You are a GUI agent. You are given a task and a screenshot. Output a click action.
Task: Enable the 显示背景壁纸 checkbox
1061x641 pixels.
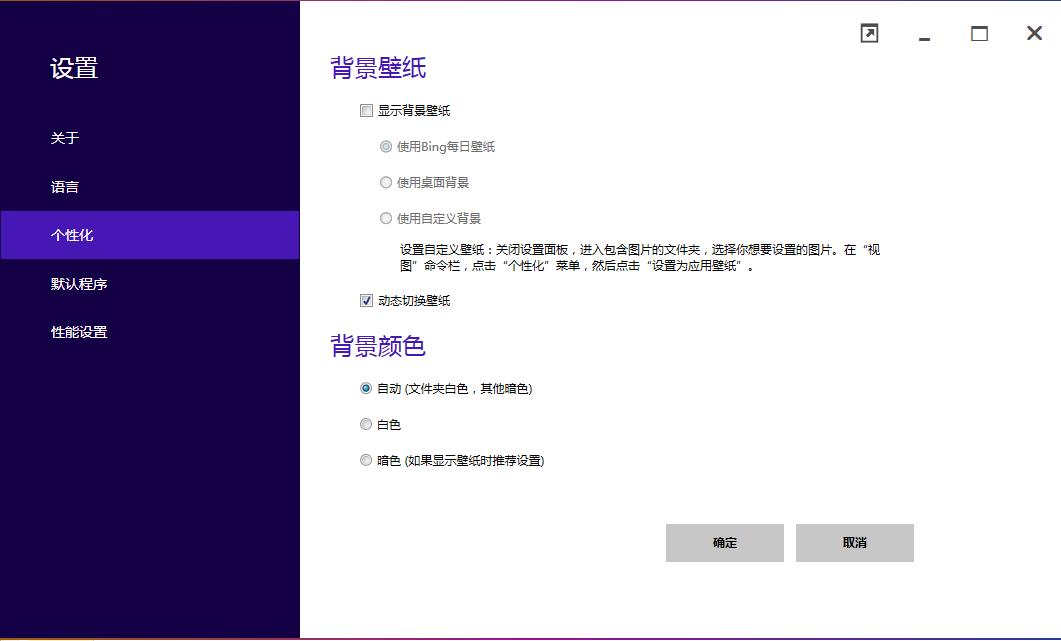pyautogui.click(x=367, y=111)
